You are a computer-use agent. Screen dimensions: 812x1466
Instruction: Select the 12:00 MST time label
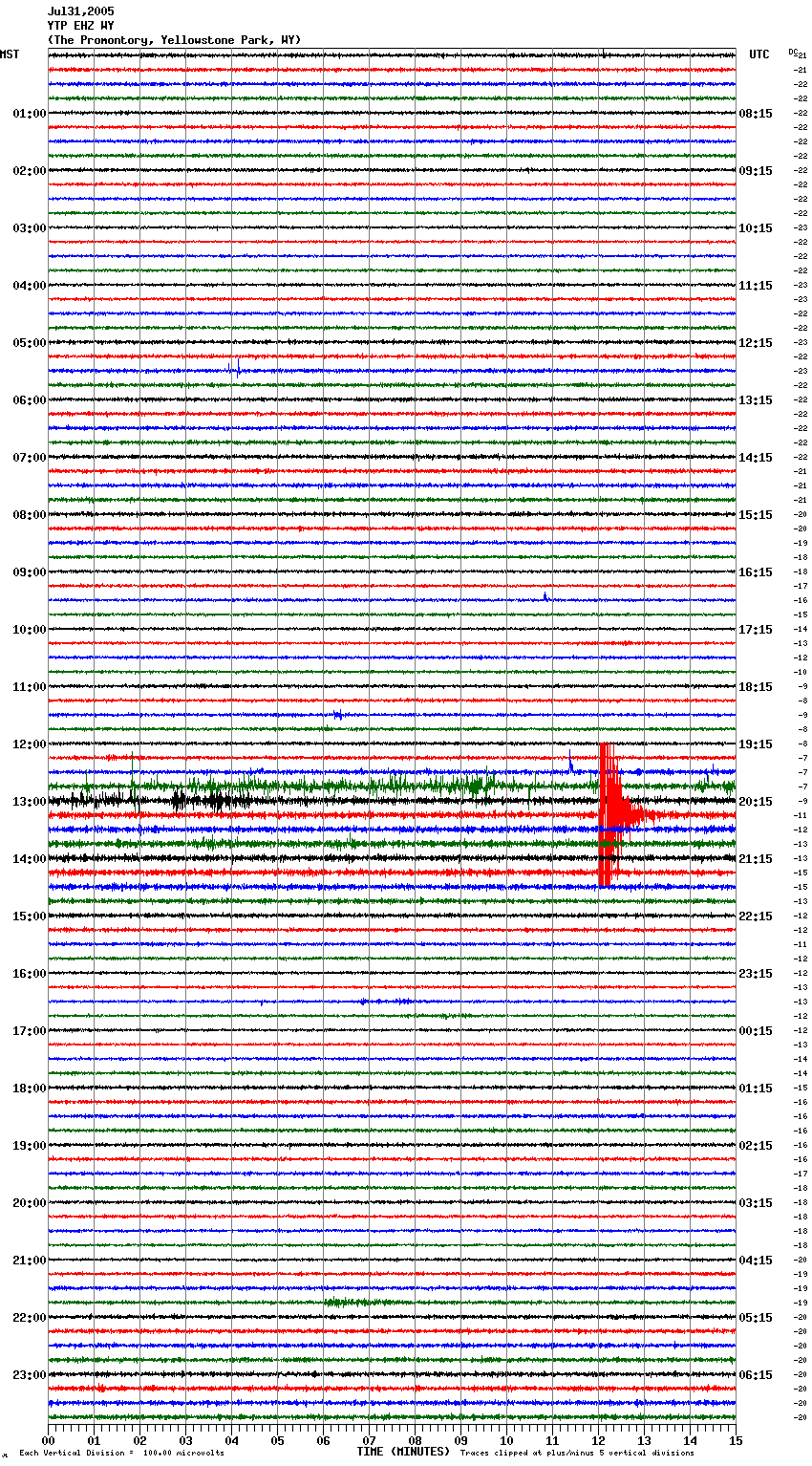[29, 744]
